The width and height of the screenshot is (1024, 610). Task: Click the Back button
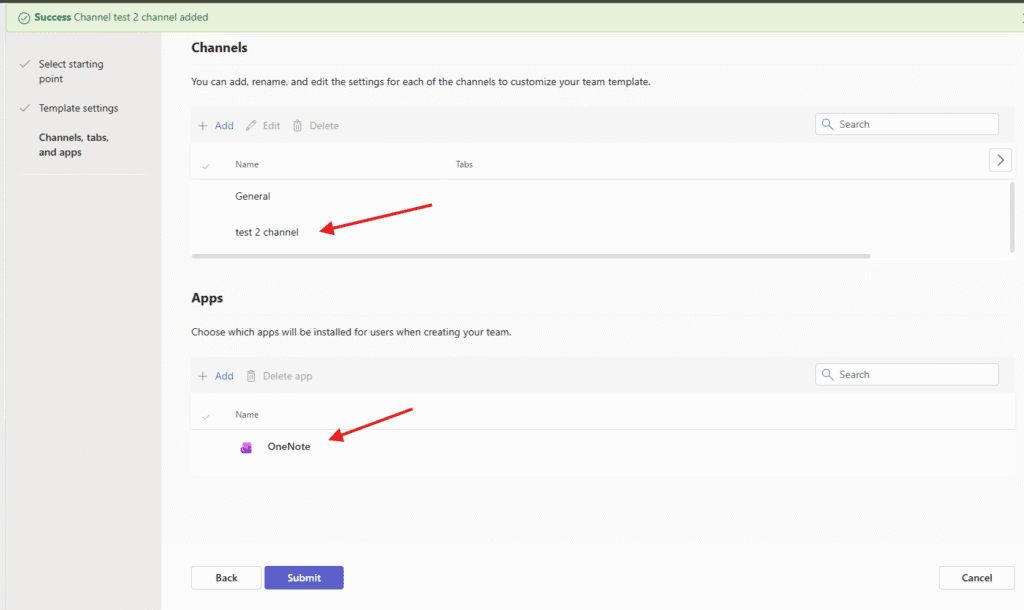[x=226, y=578]
